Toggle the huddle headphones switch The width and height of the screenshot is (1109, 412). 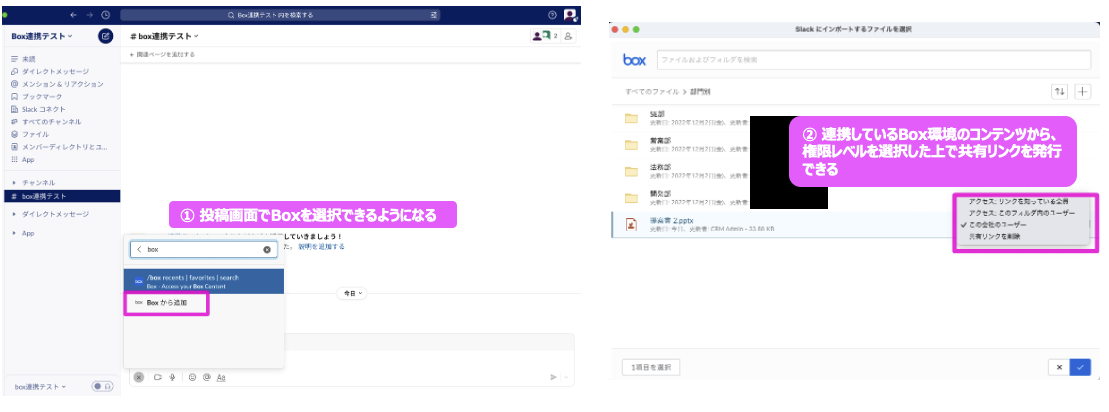[103, 387]
